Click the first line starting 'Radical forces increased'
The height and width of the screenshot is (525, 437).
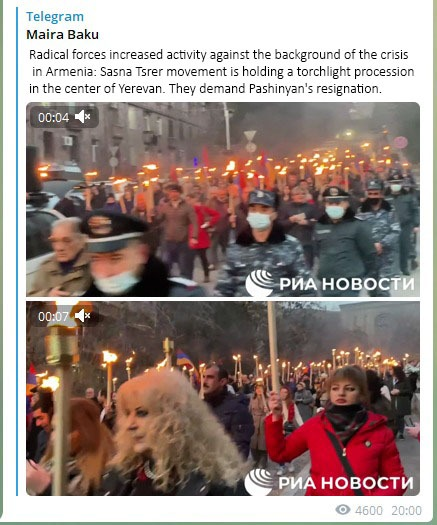coord(219,55)
